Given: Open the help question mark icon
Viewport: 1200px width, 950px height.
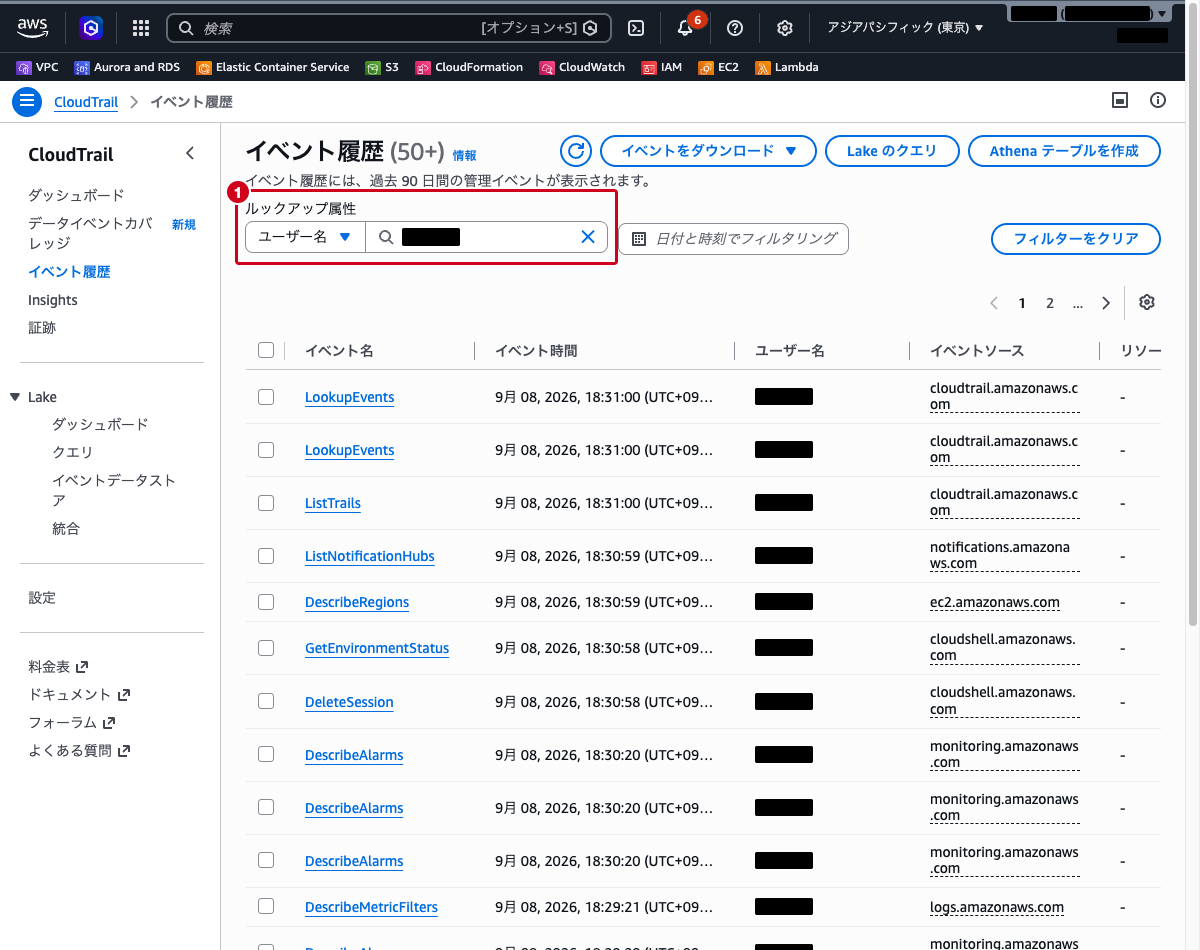Looking at the screenshot, I should point(735,28).
